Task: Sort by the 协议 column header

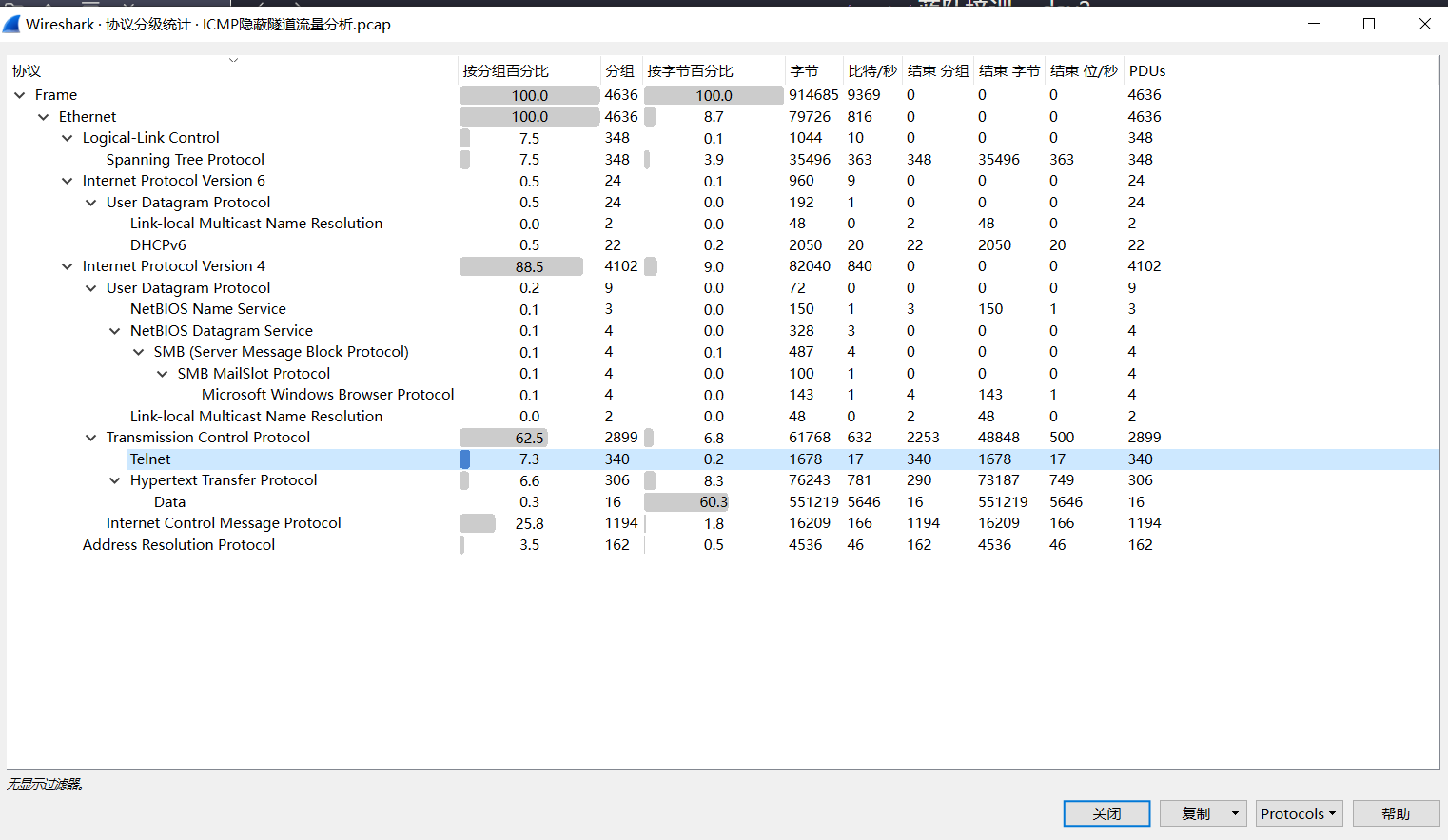Action: coord(27,71)
